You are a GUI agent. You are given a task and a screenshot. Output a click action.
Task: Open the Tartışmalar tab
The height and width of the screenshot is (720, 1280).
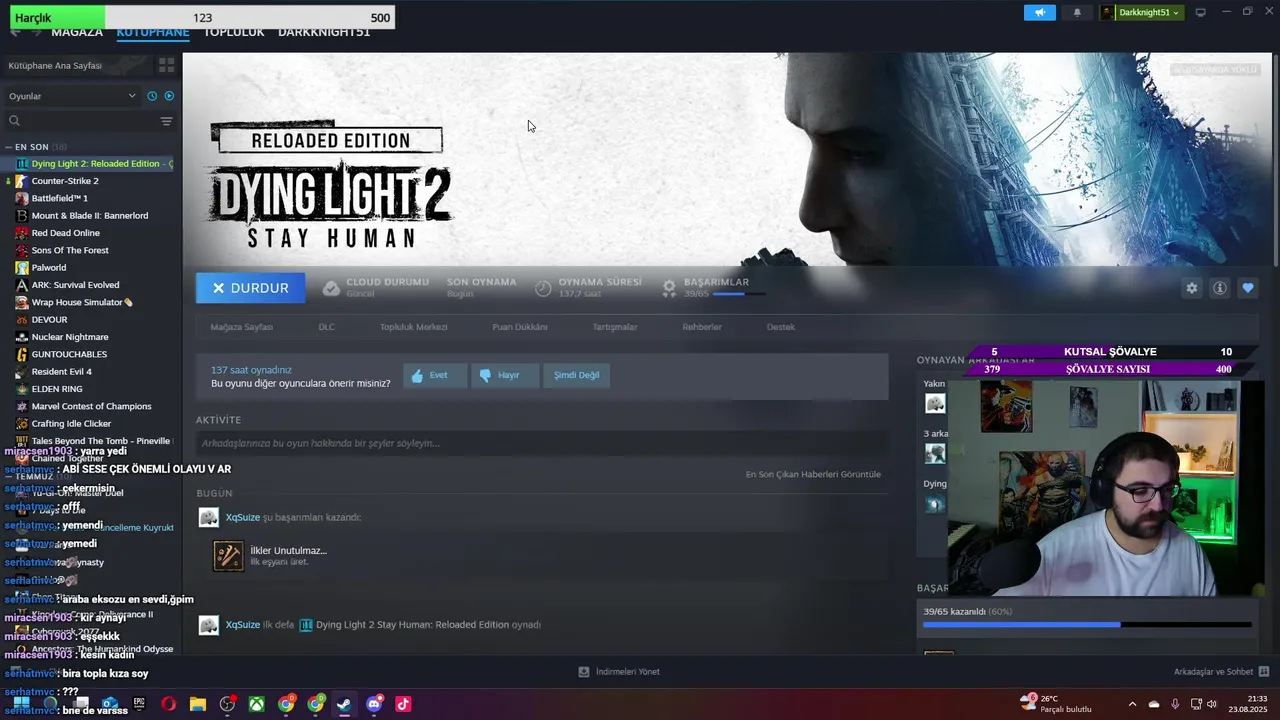point(615,327)
